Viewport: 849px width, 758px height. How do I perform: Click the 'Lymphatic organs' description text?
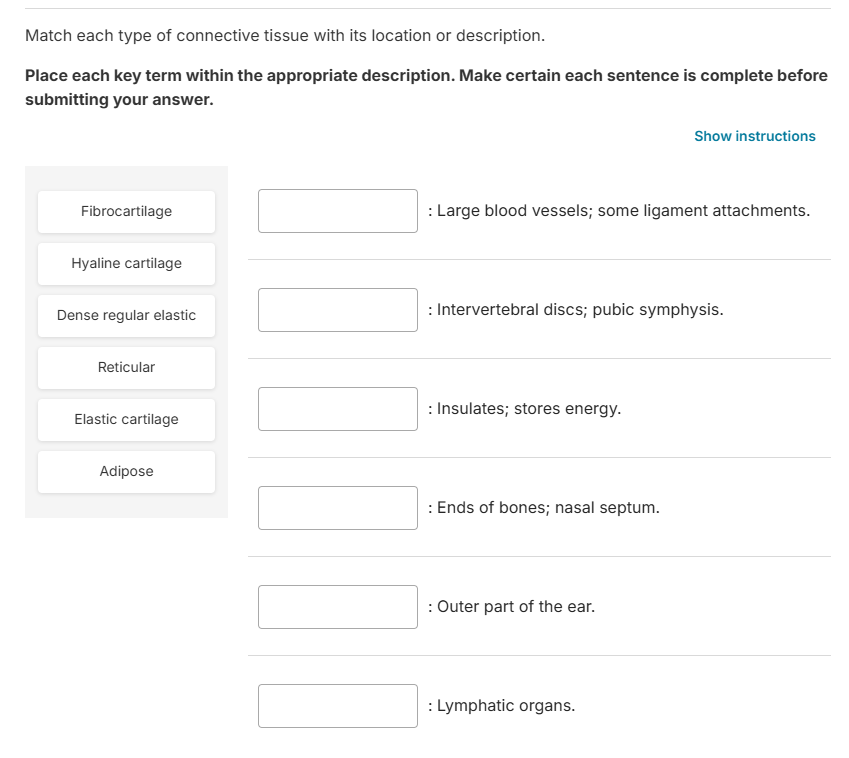[504, 705]
